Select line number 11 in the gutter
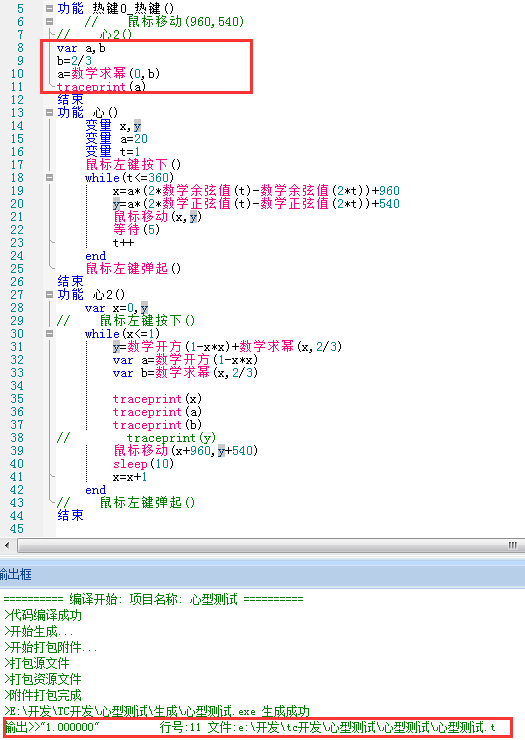 17,87
